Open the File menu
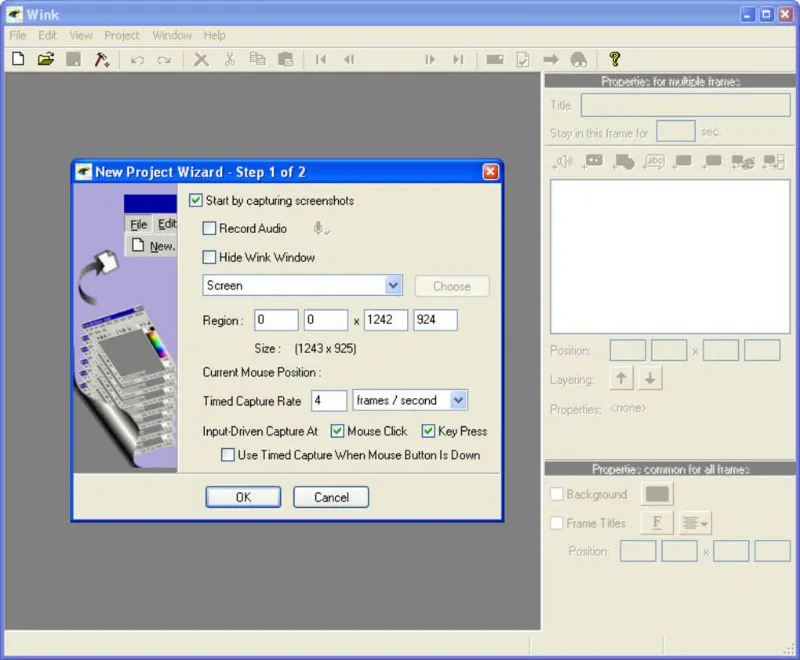 tap(18, 35)
